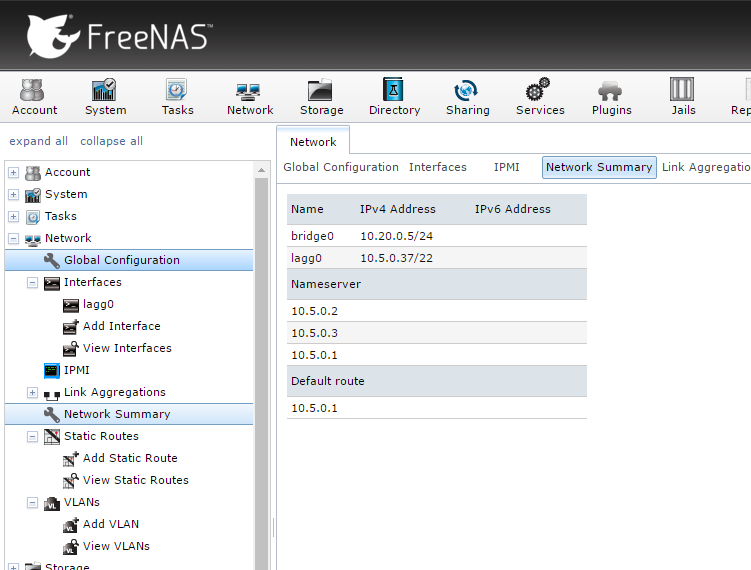
Task: Collapse the Network tree node
Action: coord(13,238)
